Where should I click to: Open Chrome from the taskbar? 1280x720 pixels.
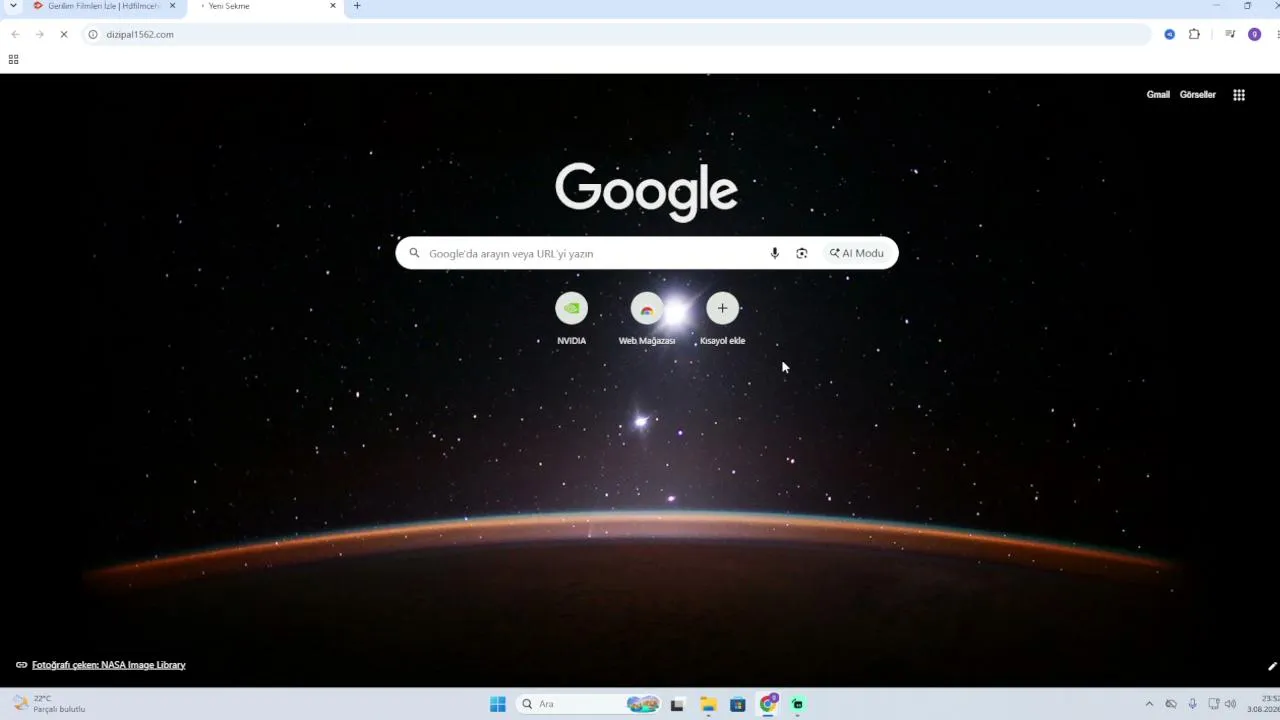(768, 704)
